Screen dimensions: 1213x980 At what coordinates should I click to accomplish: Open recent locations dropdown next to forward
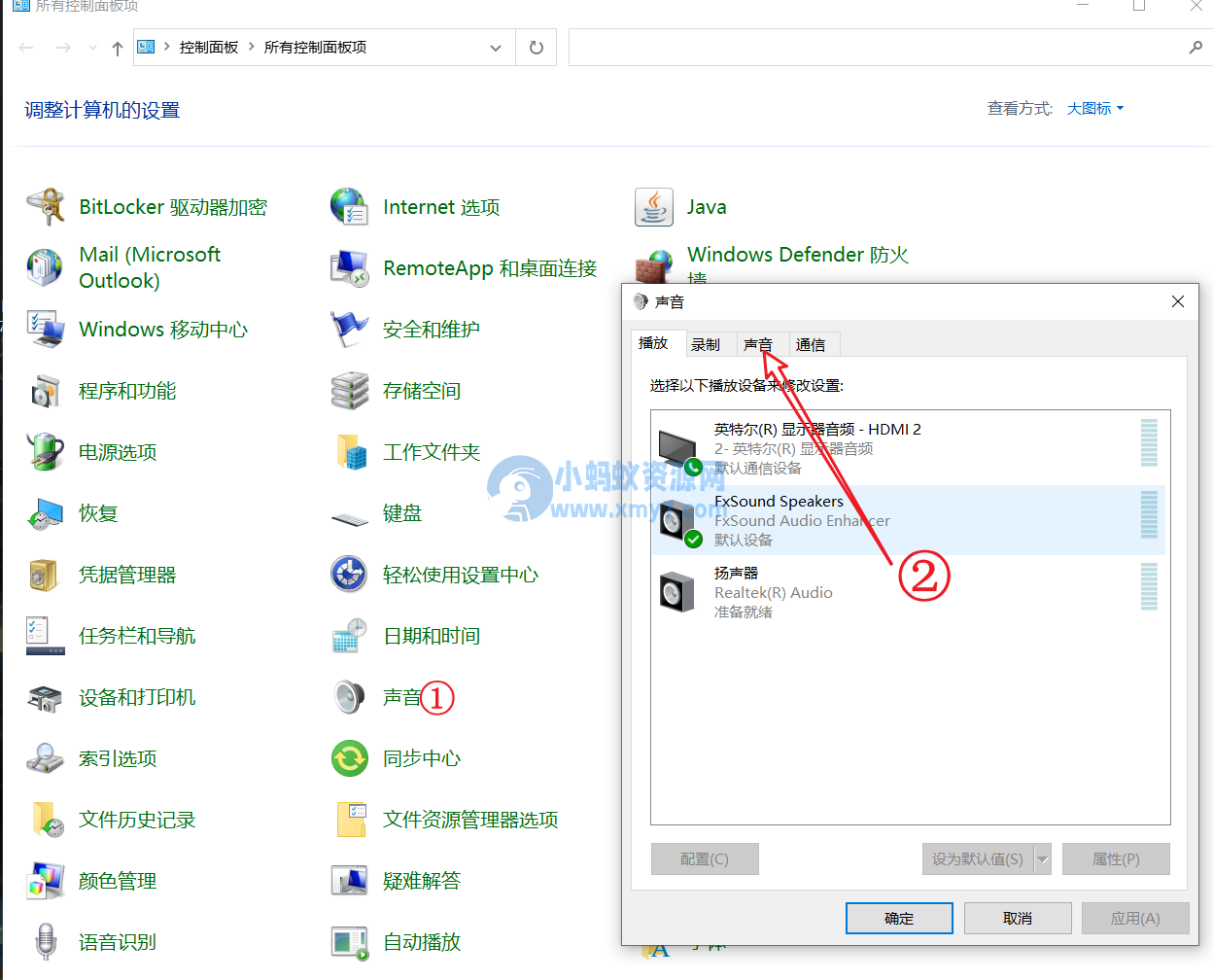pos(92,48)
